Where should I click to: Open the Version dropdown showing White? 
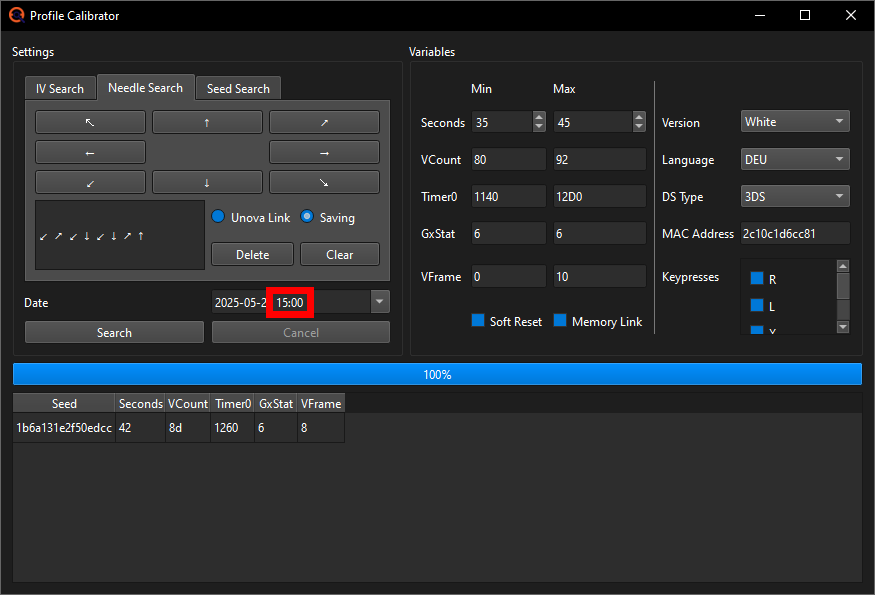pos(794,121)
